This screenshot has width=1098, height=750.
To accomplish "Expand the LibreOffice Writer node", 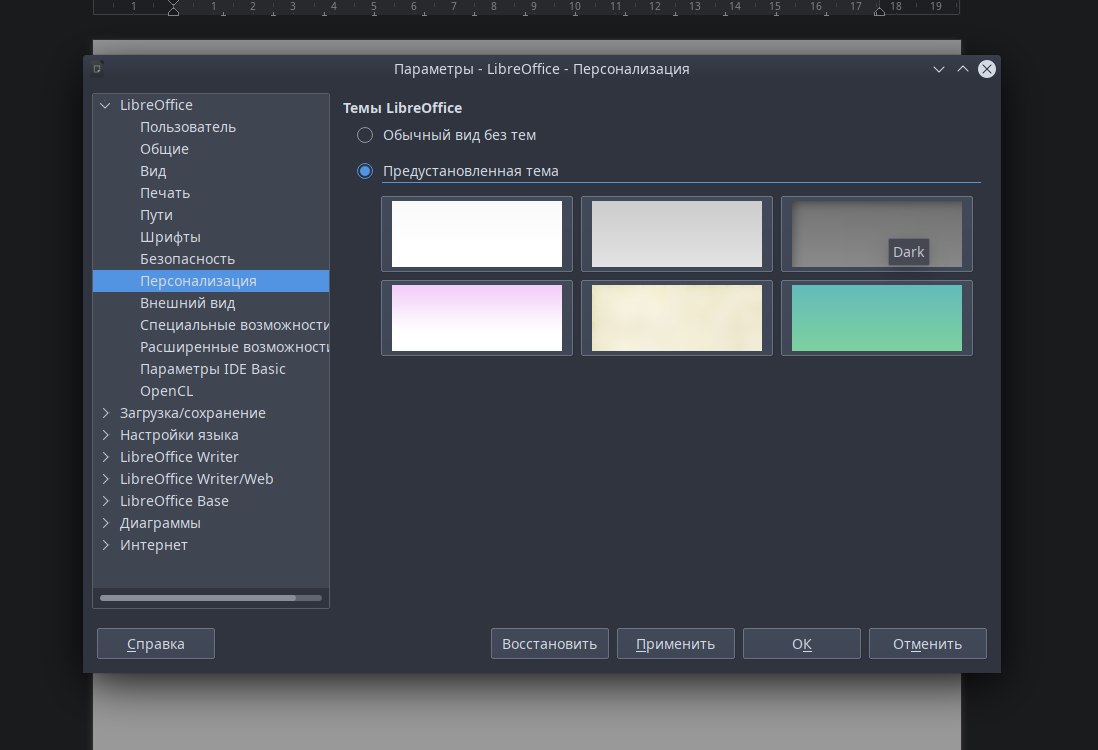I will (x=105, y=457).
